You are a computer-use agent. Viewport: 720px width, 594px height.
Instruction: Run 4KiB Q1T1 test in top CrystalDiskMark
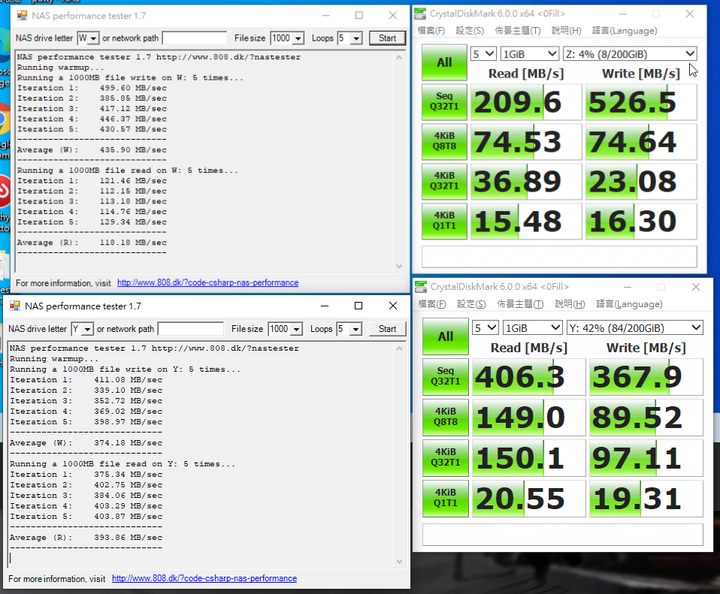click(444, 221)
